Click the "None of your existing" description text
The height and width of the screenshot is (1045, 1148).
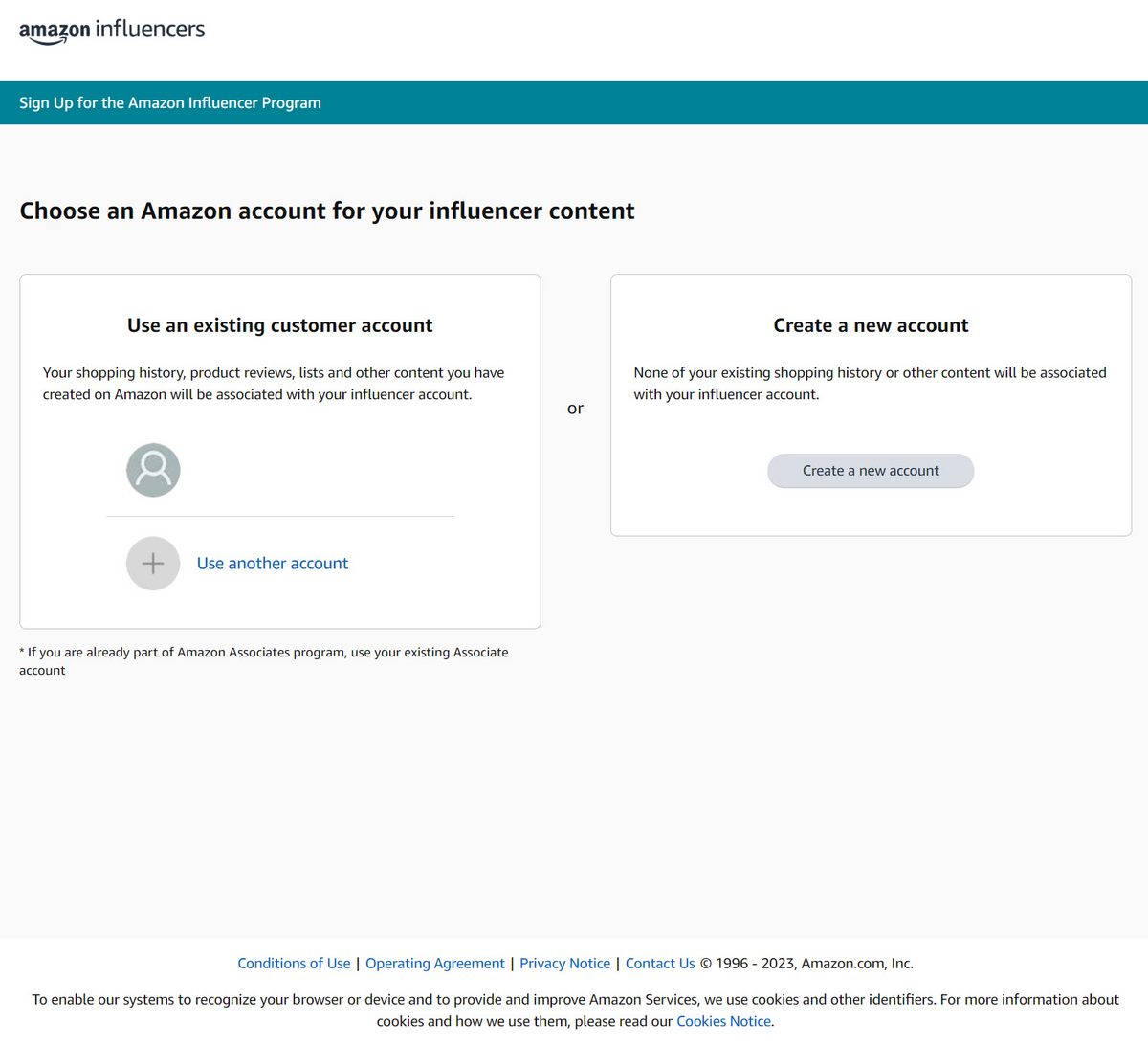click(870, 384)
